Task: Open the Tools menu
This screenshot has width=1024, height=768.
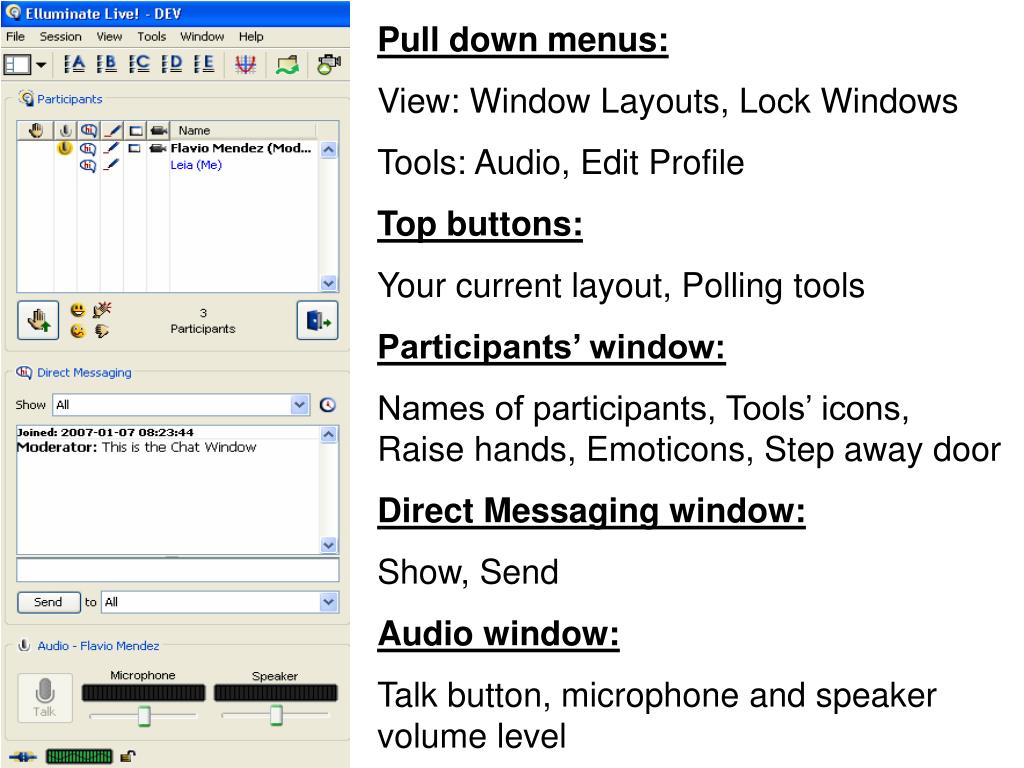Action: (152, 37)
